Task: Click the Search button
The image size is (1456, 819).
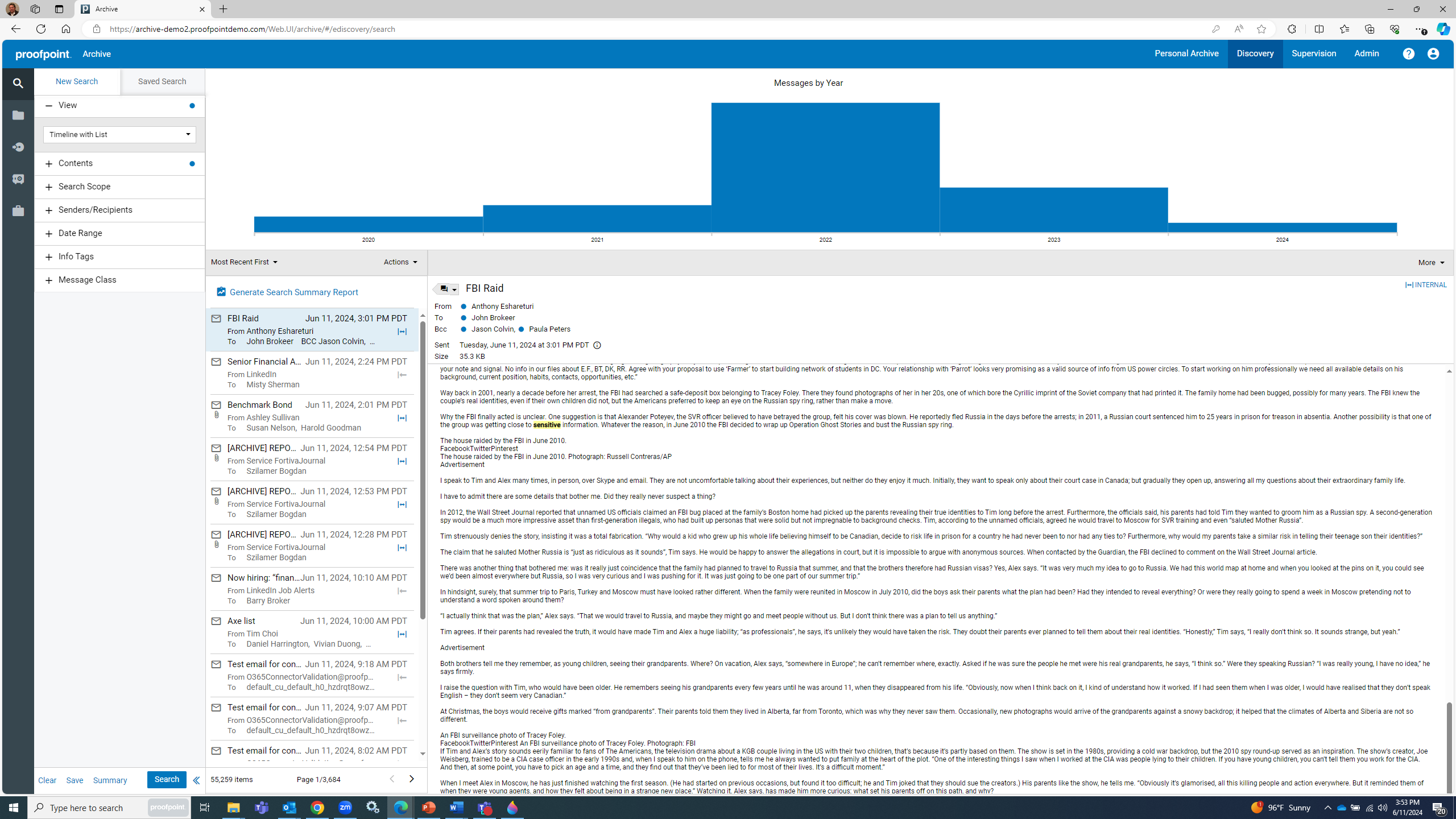Action: [x=166, y=780]
